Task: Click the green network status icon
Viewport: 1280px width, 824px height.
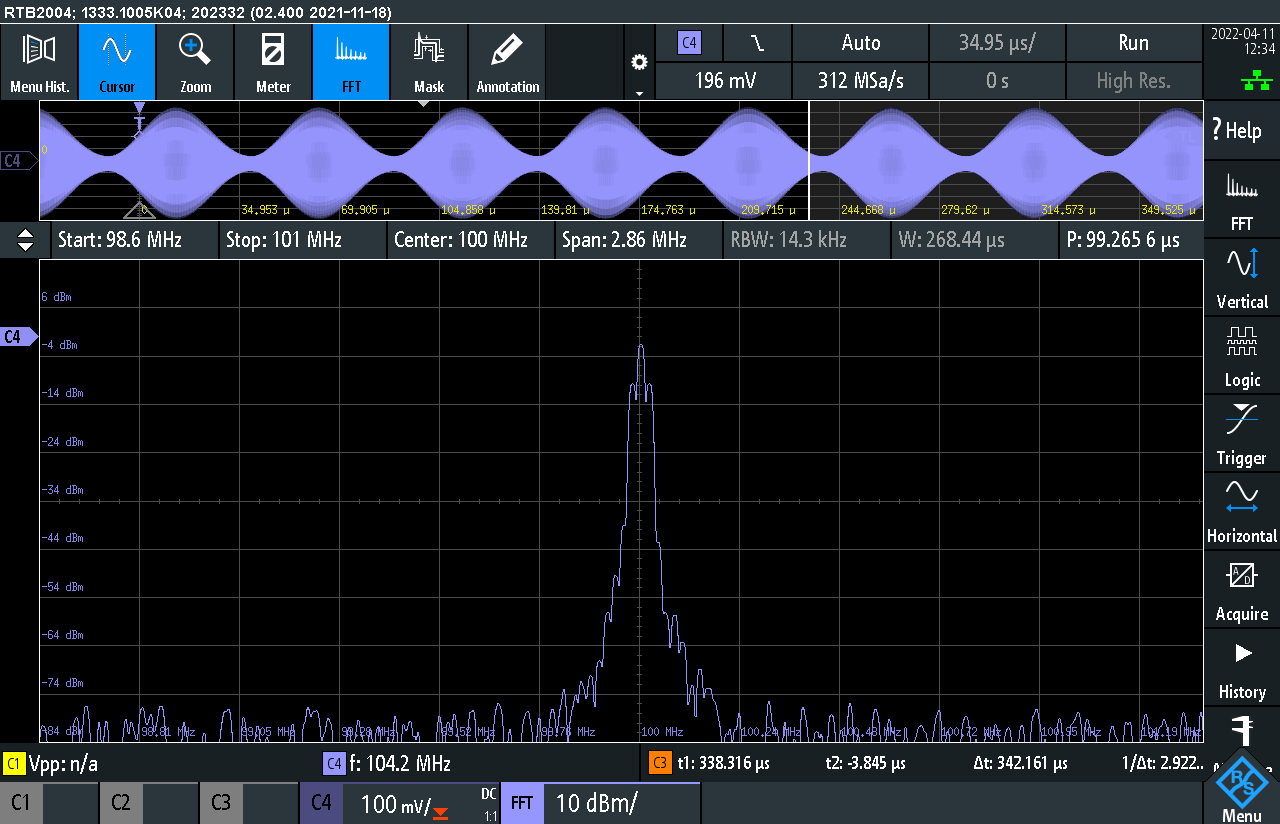Action: point(1256,82)
